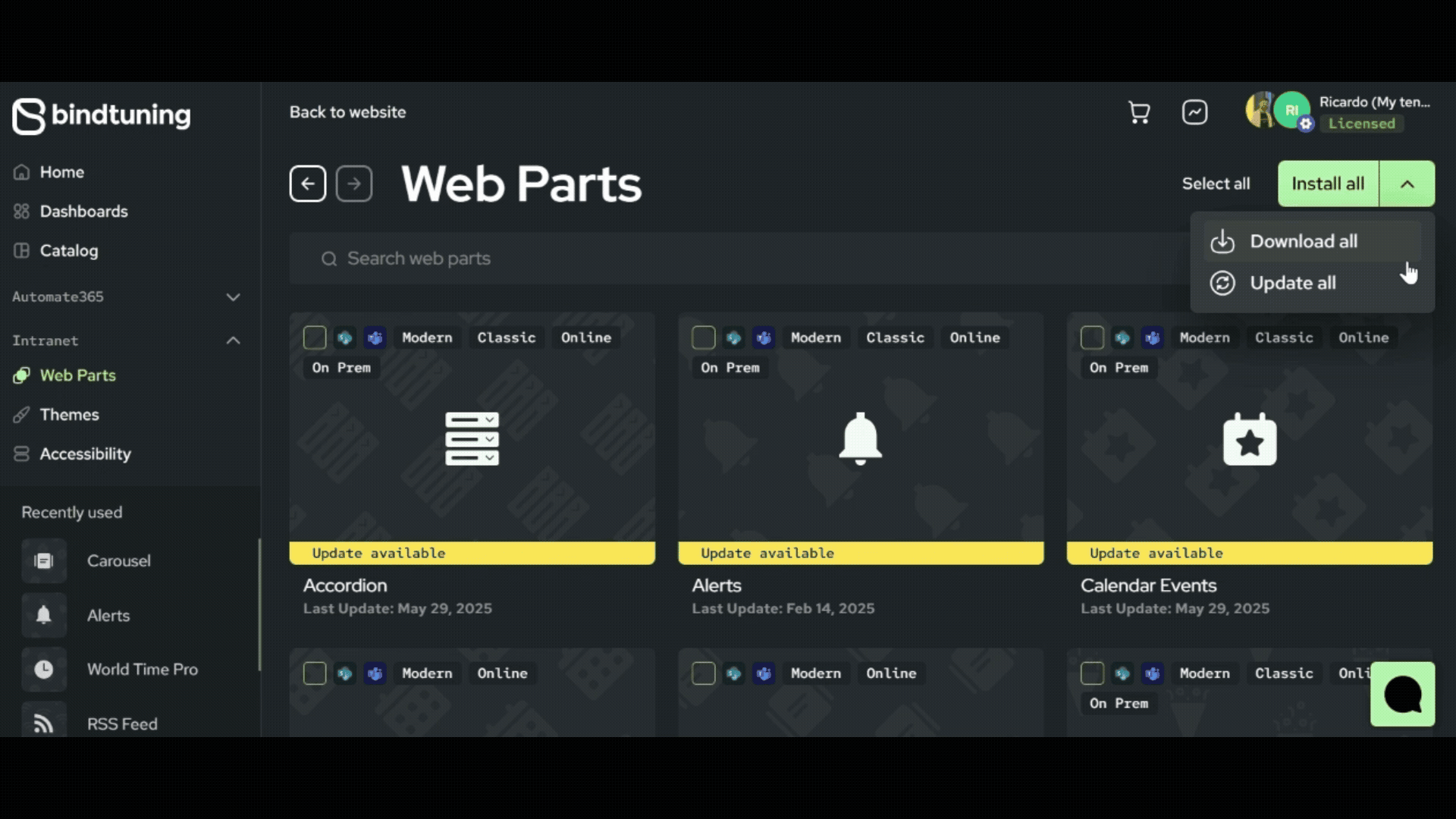Image resolution: width=1456 pixels, height=819 pixels.
Task: Click the Dashboards icon in sidebar
Action: [21, 211]
